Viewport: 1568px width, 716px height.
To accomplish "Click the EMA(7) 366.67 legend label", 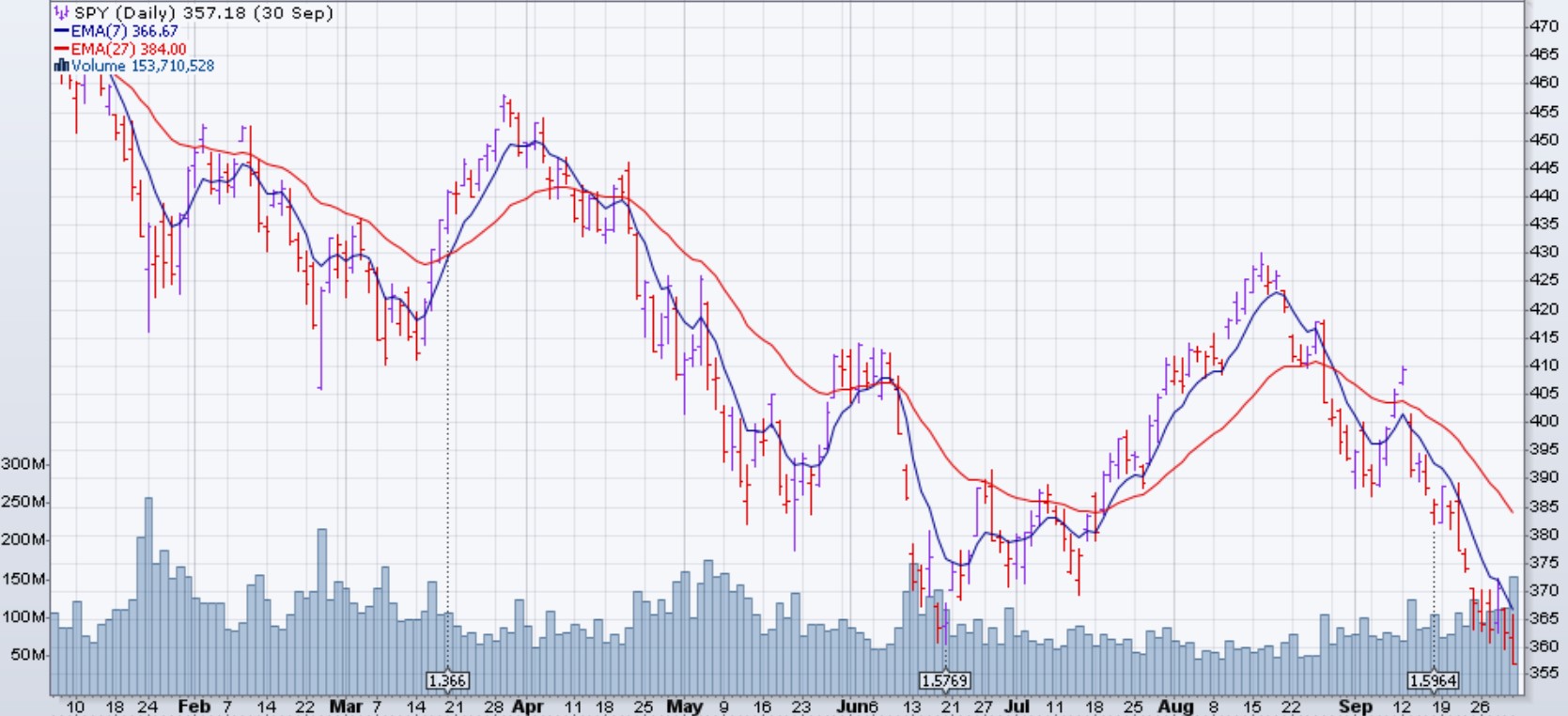I will pyautogui.click(x=124, y=31).
